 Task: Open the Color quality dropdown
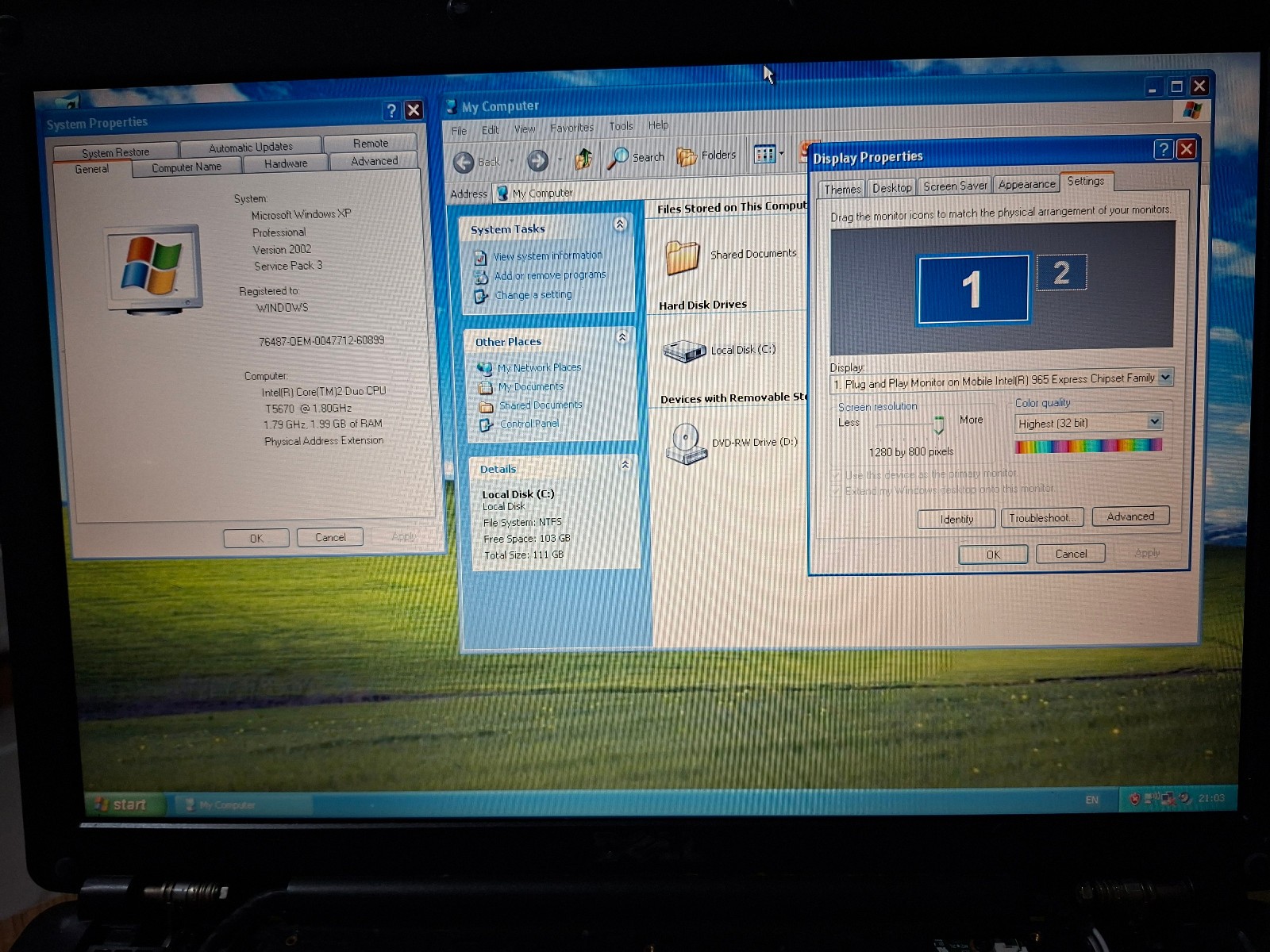(x=1155, y=421)
